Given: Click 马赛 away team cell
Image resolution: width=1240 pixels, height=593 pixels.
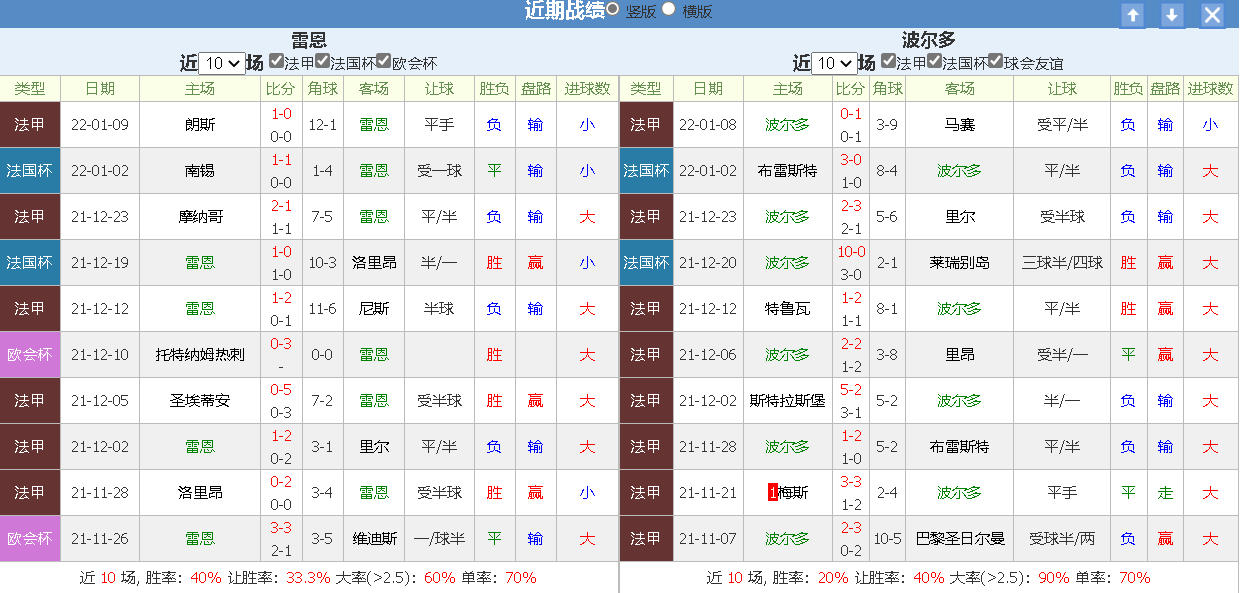Looking at the screenshot, I should [960, 125].
